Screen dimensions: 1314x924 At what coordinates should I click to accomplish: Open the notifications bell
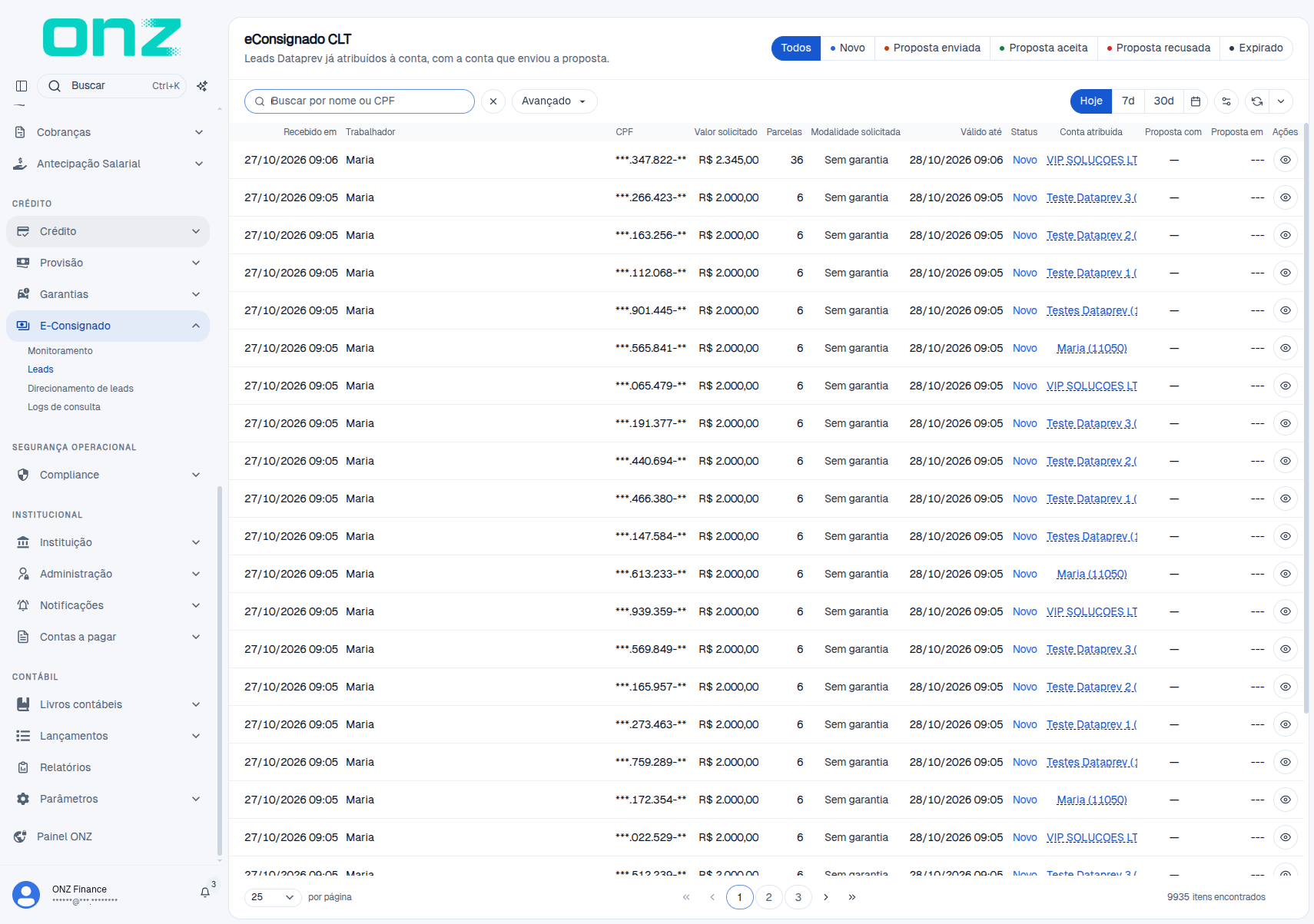(205, 893)
